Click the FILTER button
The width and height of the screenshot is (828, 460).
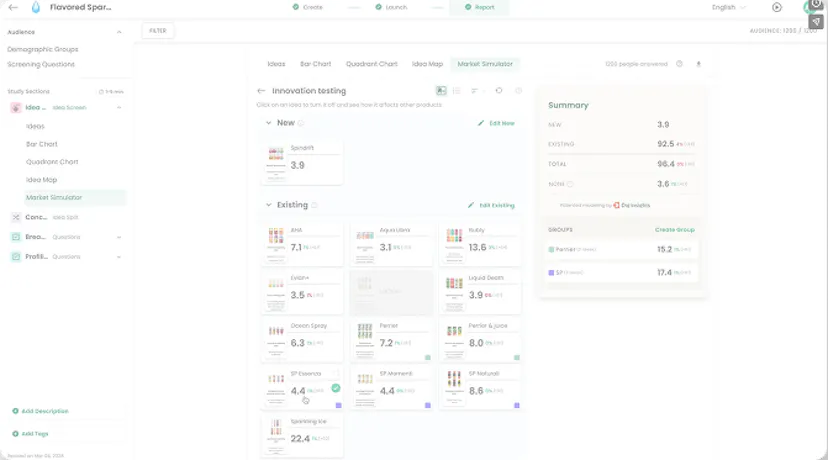[158, 31]
